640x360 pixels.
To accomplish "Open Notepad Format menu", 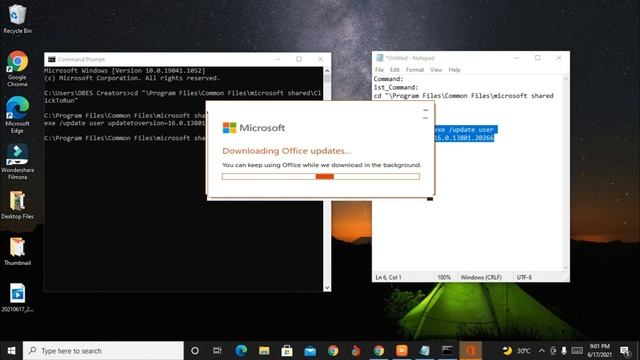I will [415, 70].
